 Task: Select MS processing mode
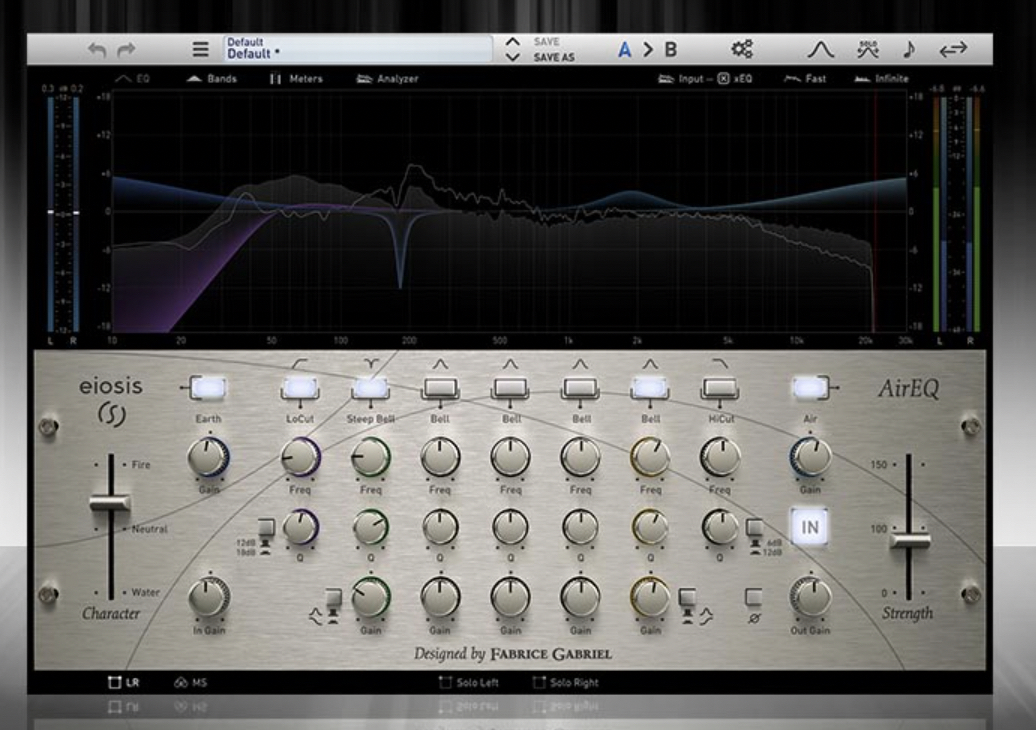coord(190,682)
